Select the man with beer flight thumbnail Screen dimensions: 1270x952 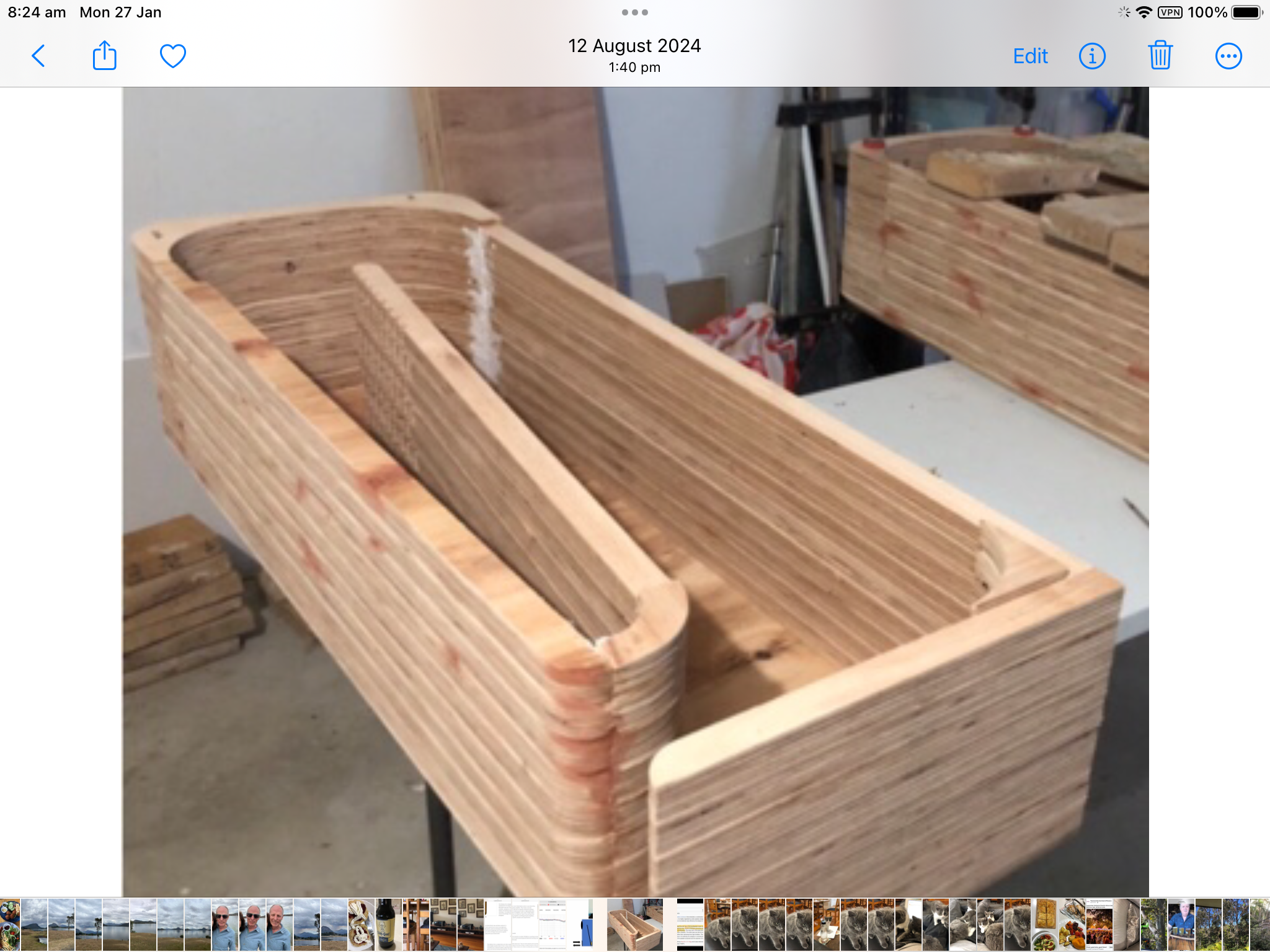[x=1181, y=925]
